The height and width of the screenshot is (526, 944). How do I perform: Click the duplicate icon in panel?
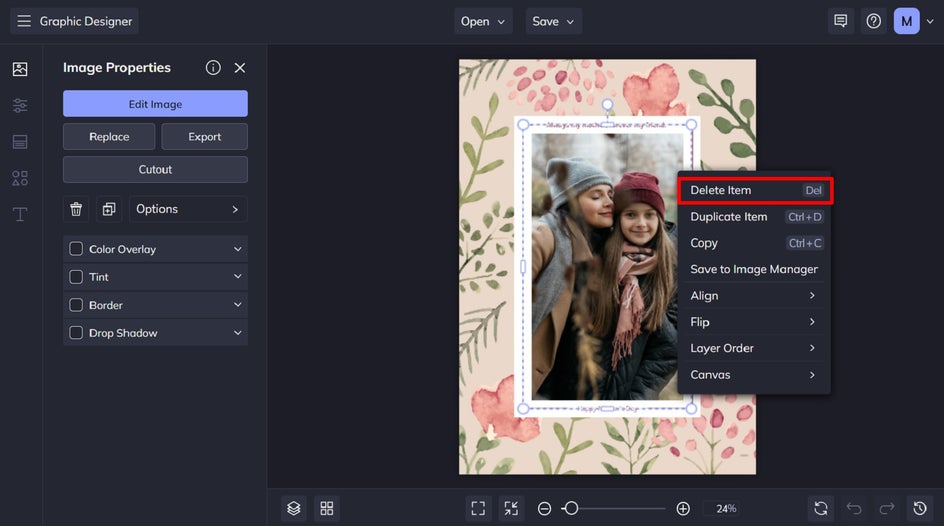pyautogui.click(x=109, y=209)
